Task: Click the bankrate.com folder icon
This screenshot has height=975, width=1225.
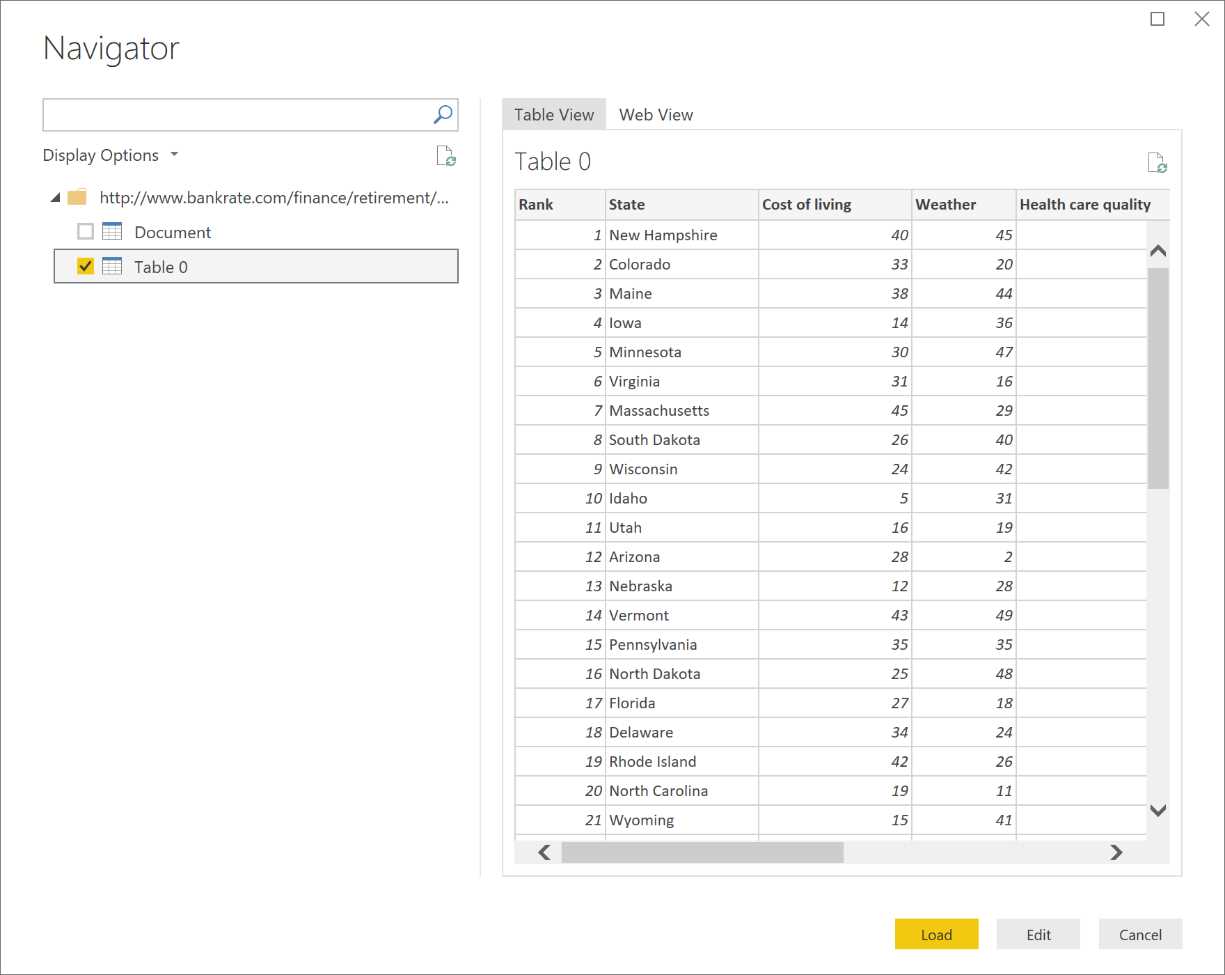Action: [x=77, y=197]
